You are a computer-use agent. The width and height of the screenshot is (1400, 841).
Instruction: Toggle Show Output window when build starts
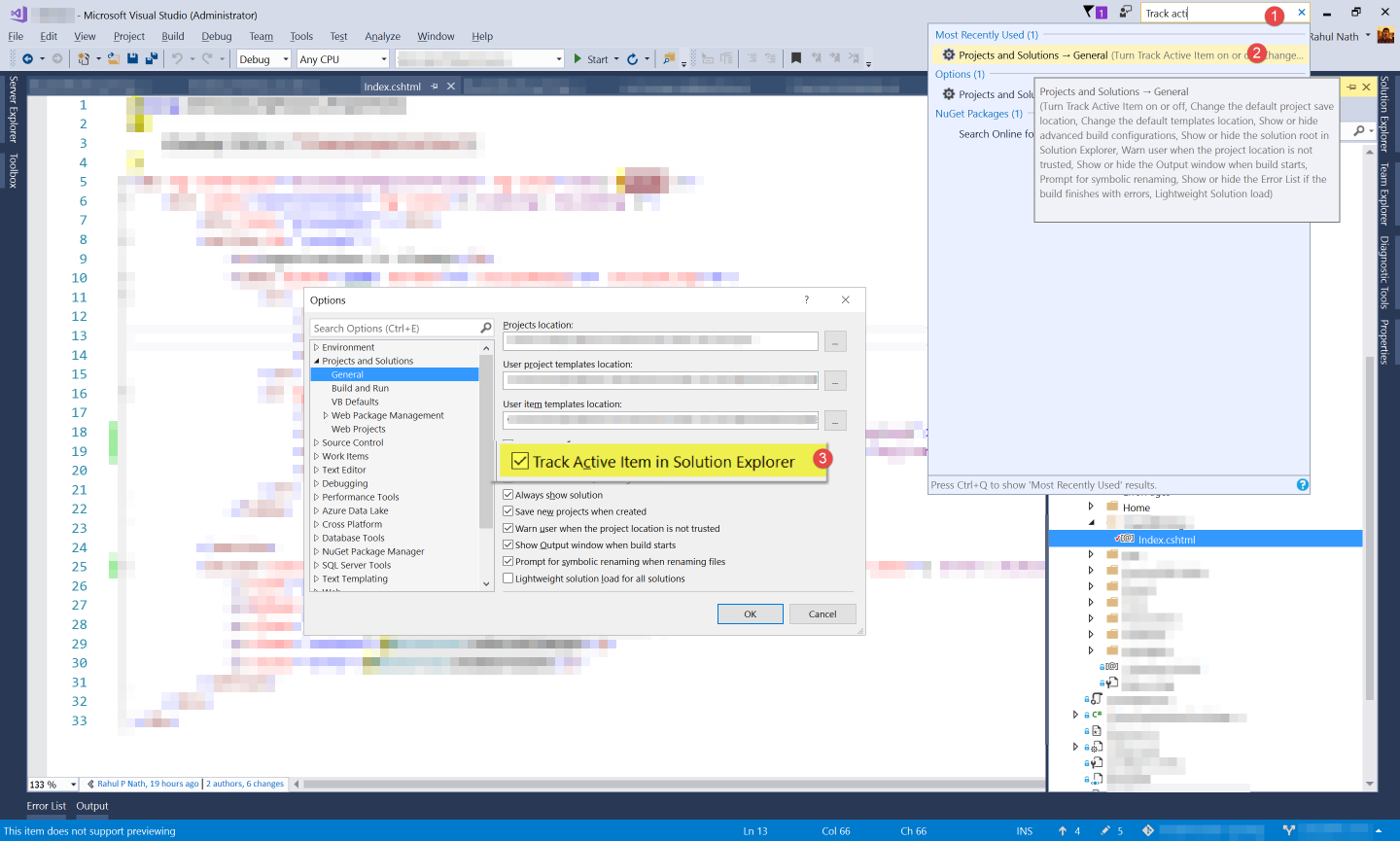(x=507, y=544)
